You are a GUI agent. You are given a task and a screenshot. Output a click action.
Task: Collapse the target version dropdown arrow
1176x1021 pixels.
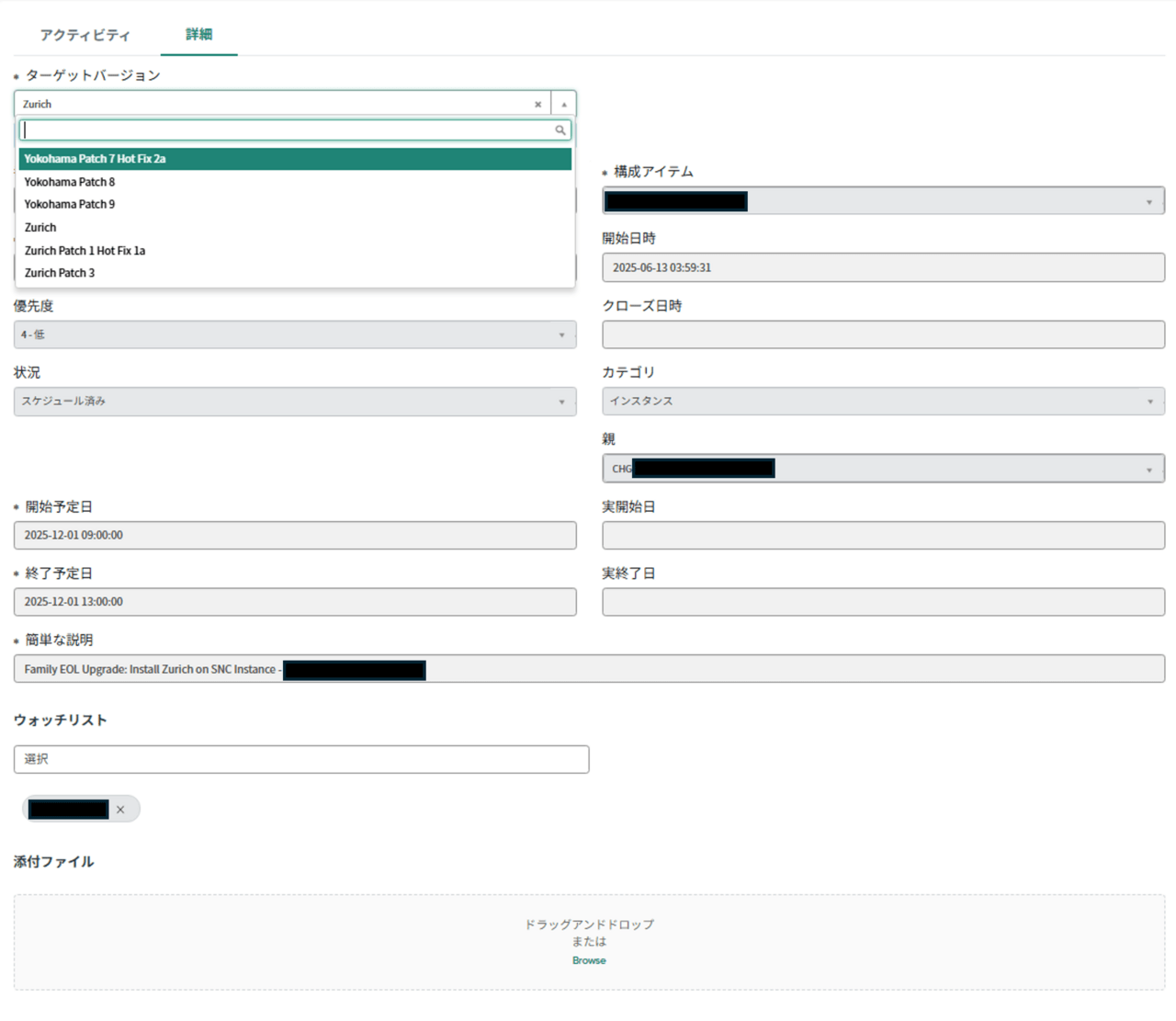point(563,105)
